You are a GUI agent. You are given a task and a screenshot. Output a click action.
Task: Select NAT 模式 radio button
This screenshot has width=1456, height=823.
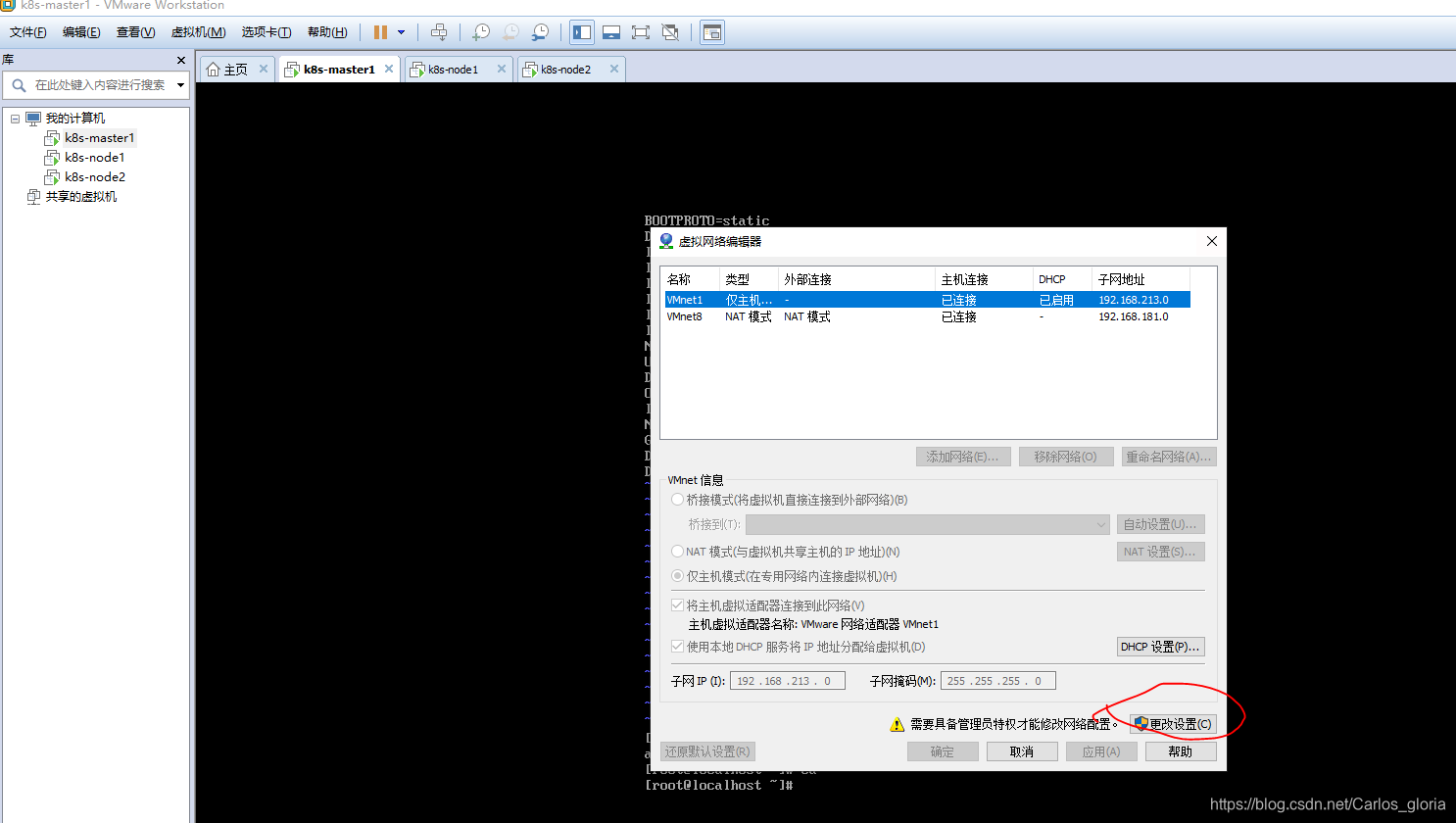point(677,551)
